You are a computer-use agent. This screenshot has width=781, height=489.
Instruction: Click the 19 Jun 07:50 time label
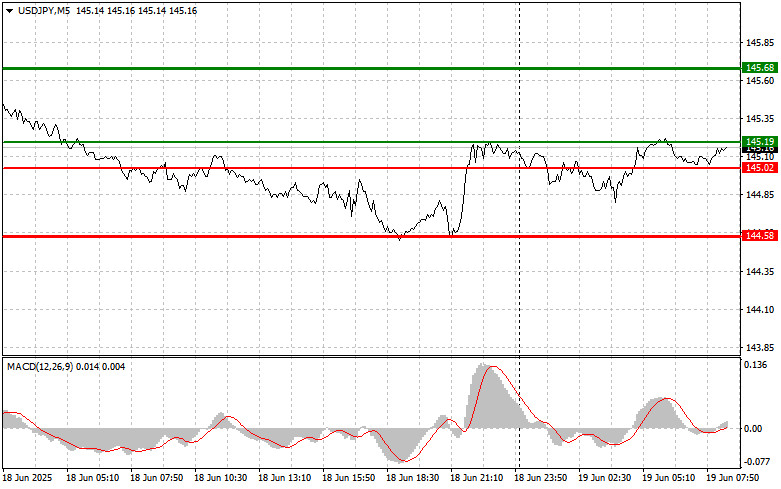(x=731, y=479)
